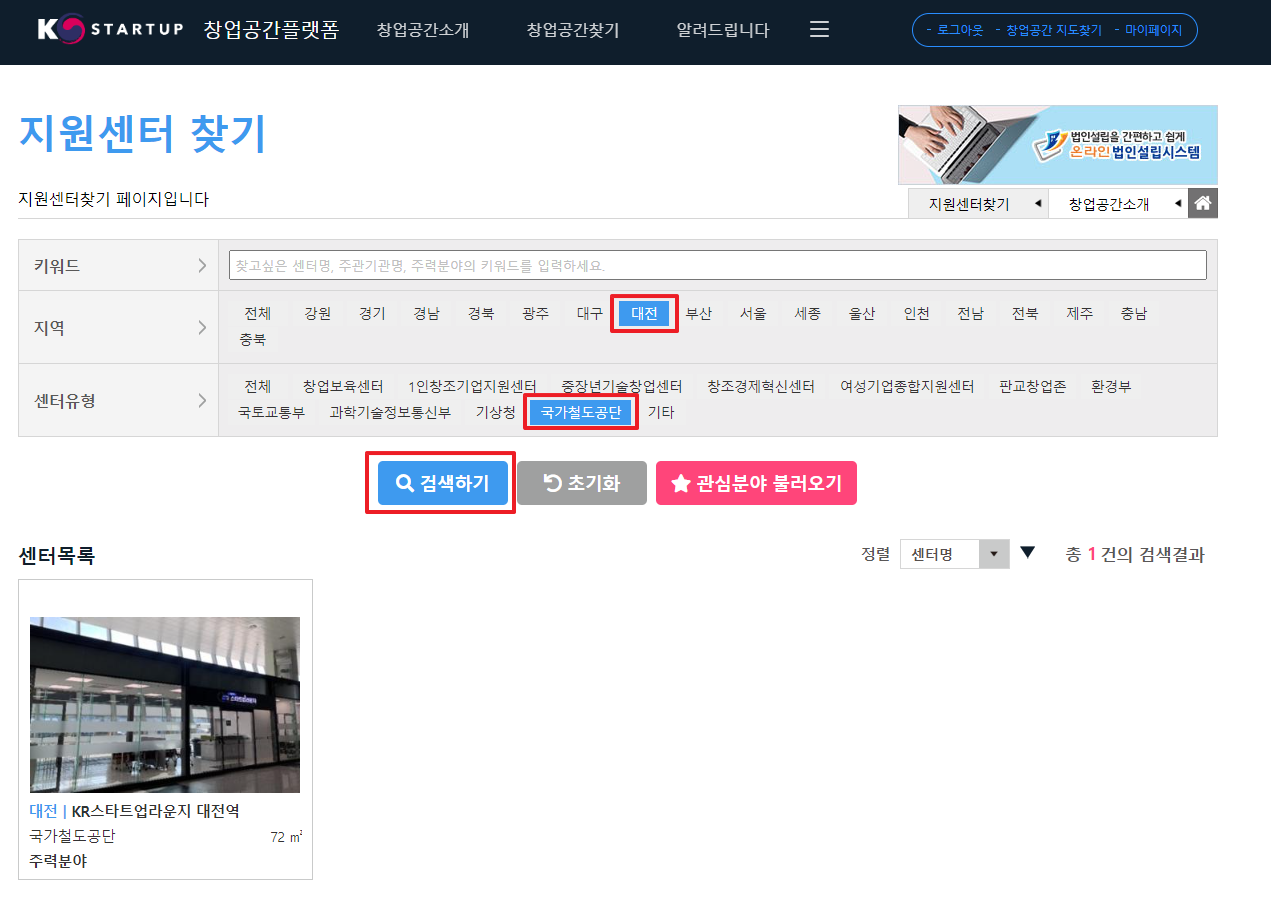The image size is (1271, 904).
Task: Select center type 전체
Action: tap(257, 386)
